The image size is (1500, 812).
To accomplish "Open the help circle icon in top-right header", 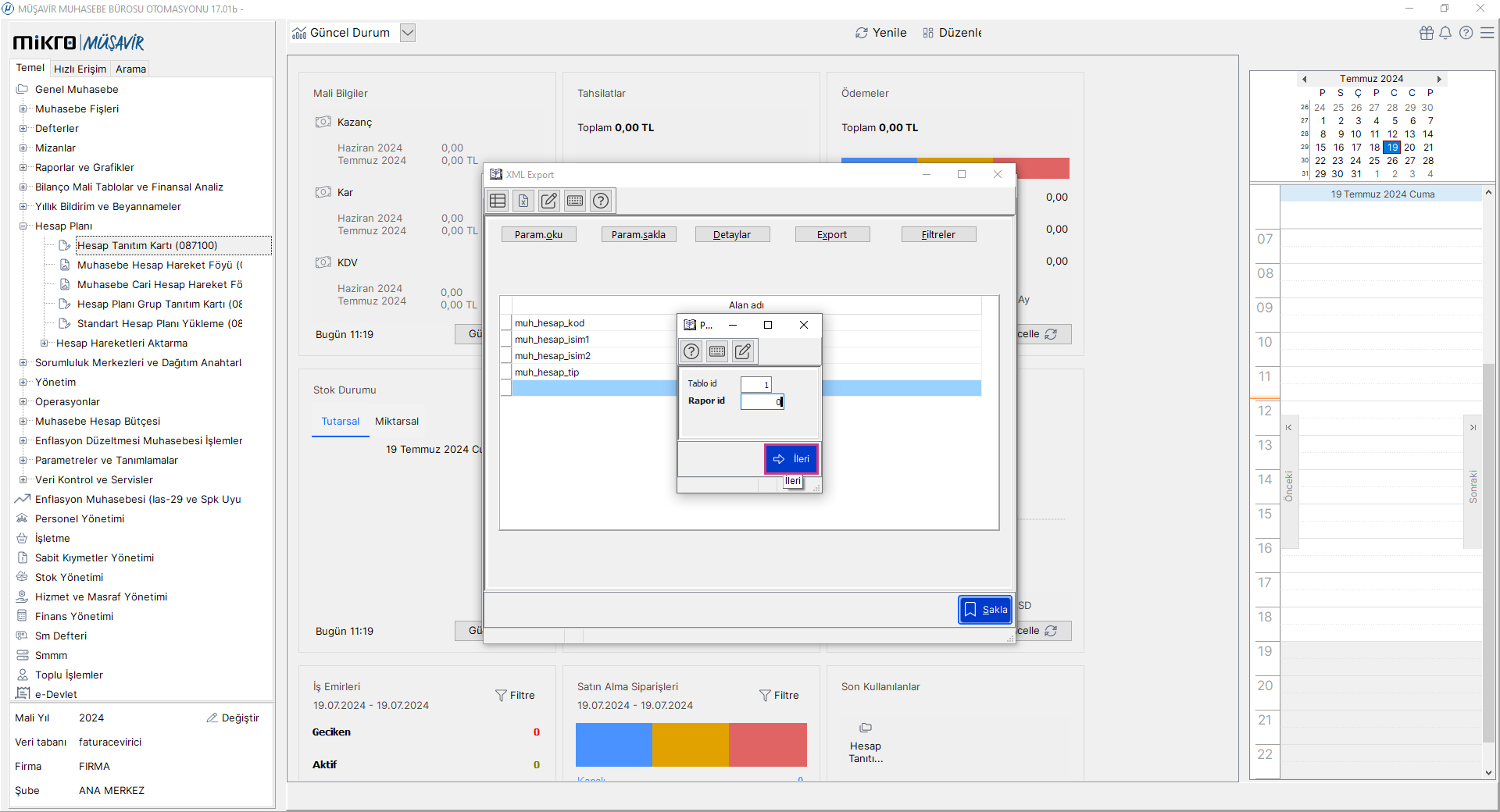I will (x=1466, y=33).
